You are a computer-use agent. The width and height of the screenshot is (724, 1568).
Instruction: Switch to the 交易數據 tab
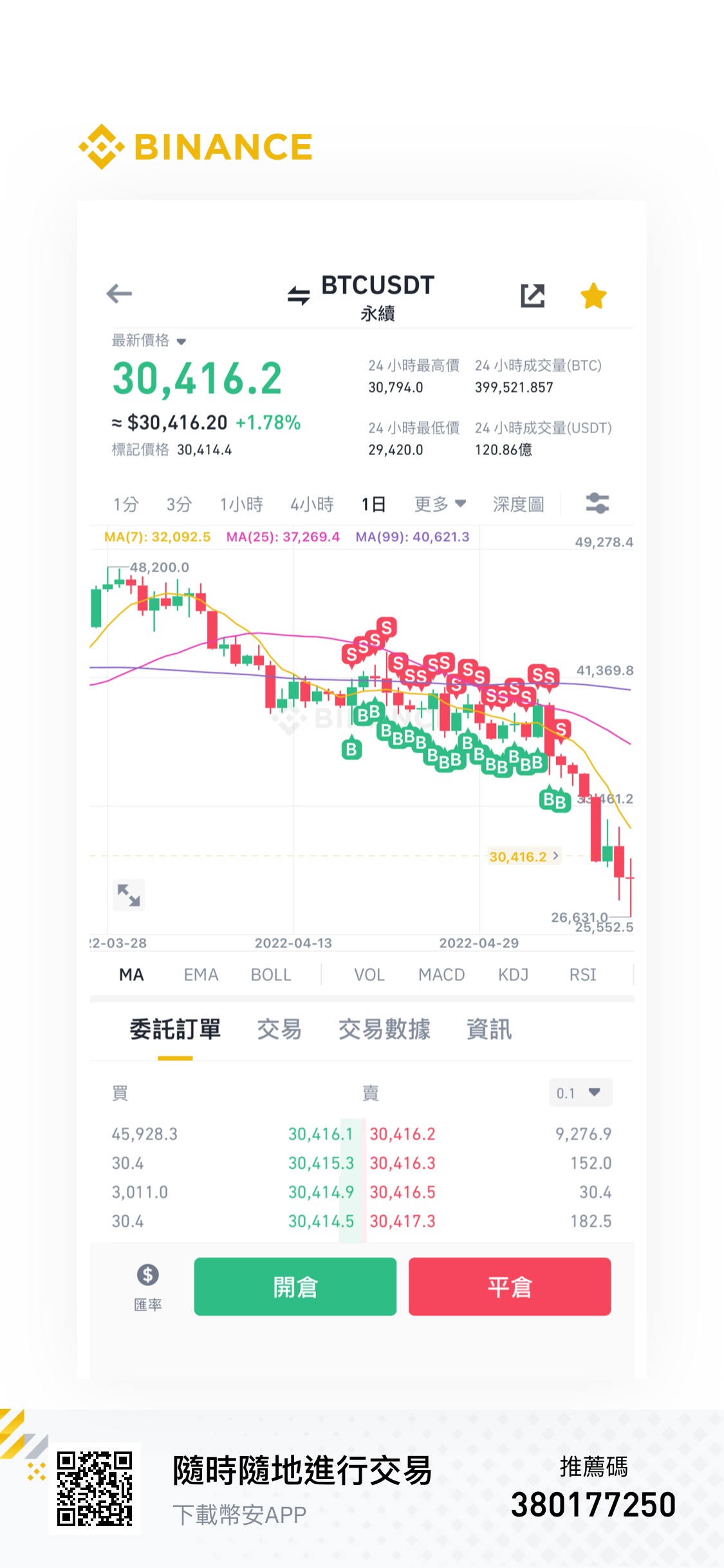(384, 1029)
